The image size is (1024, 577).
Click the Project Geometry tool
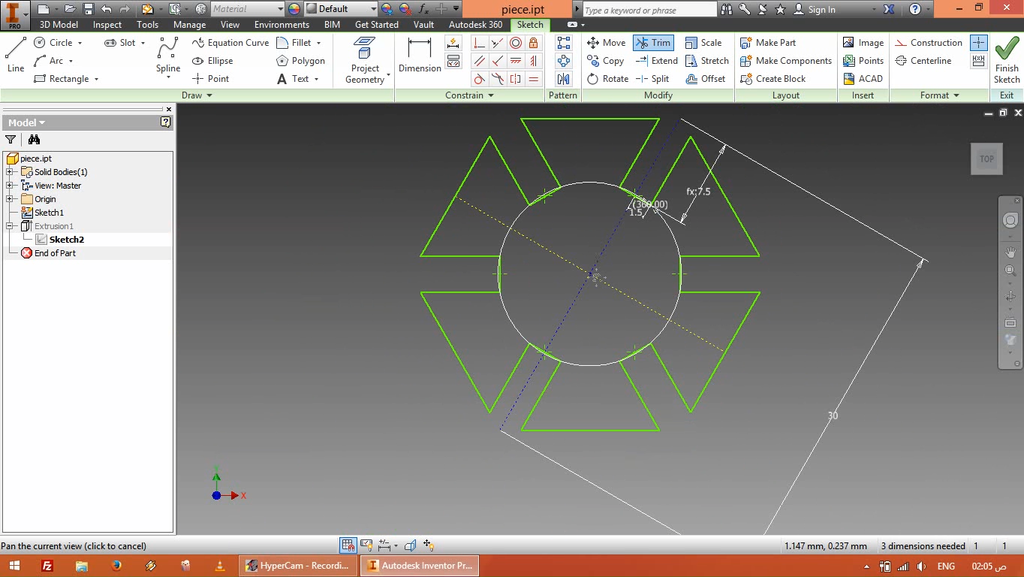(x=365, y=60)
